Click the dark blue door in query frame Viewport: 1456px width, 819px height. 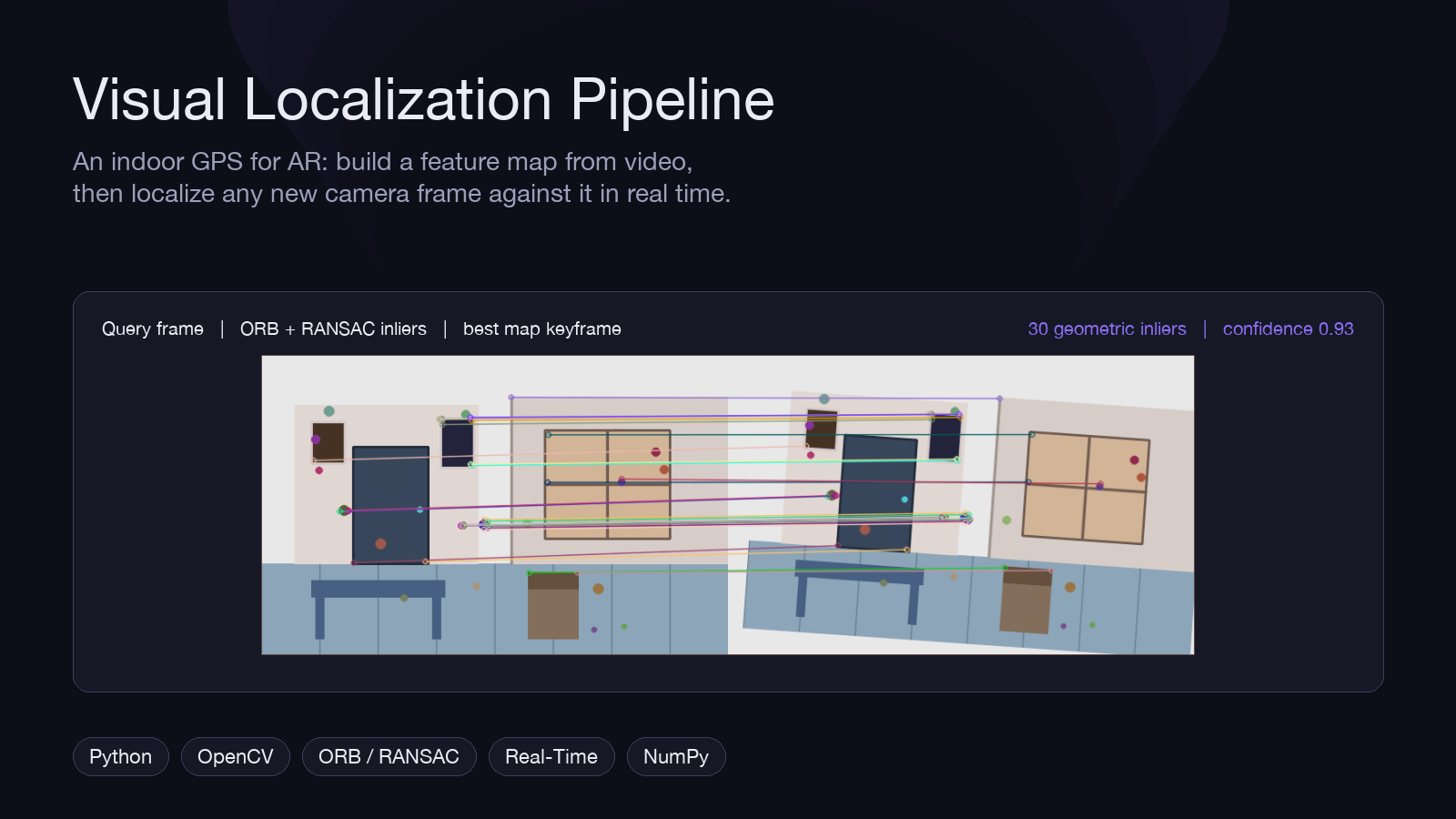[390, 505]
